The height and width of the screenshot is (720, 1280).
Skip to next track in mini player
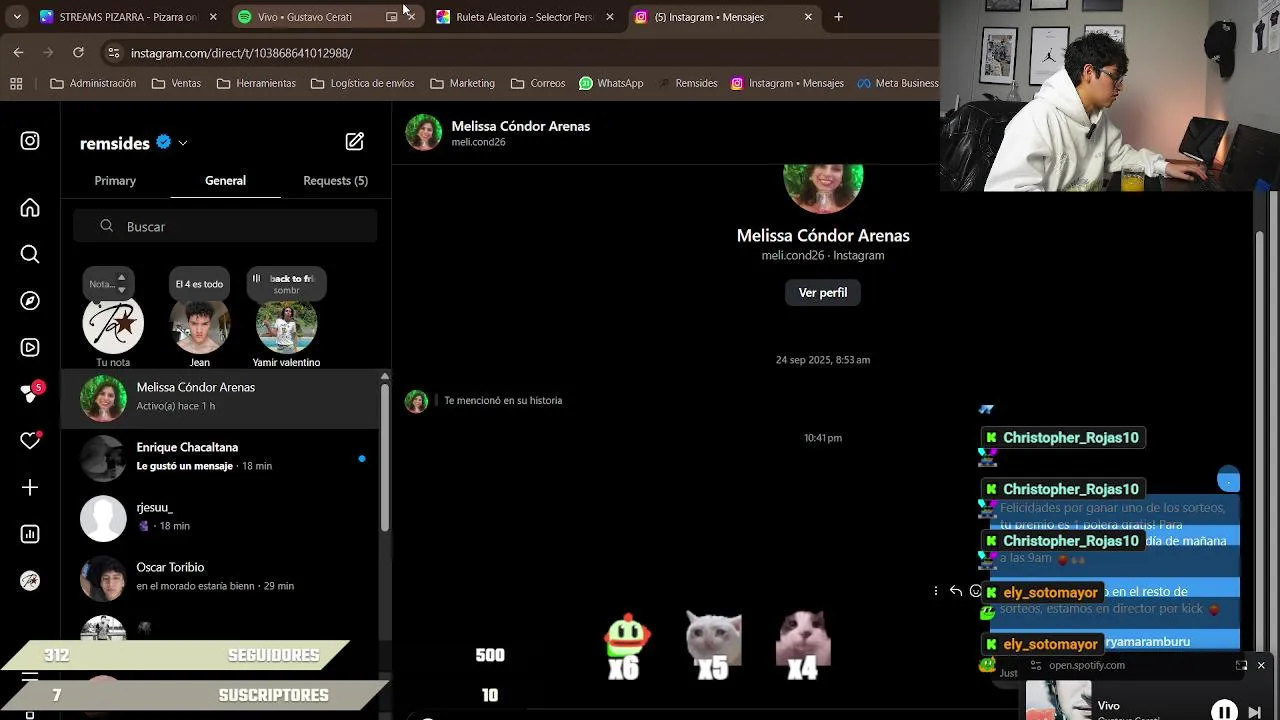pyautogui.click(x=1255, y=712)
